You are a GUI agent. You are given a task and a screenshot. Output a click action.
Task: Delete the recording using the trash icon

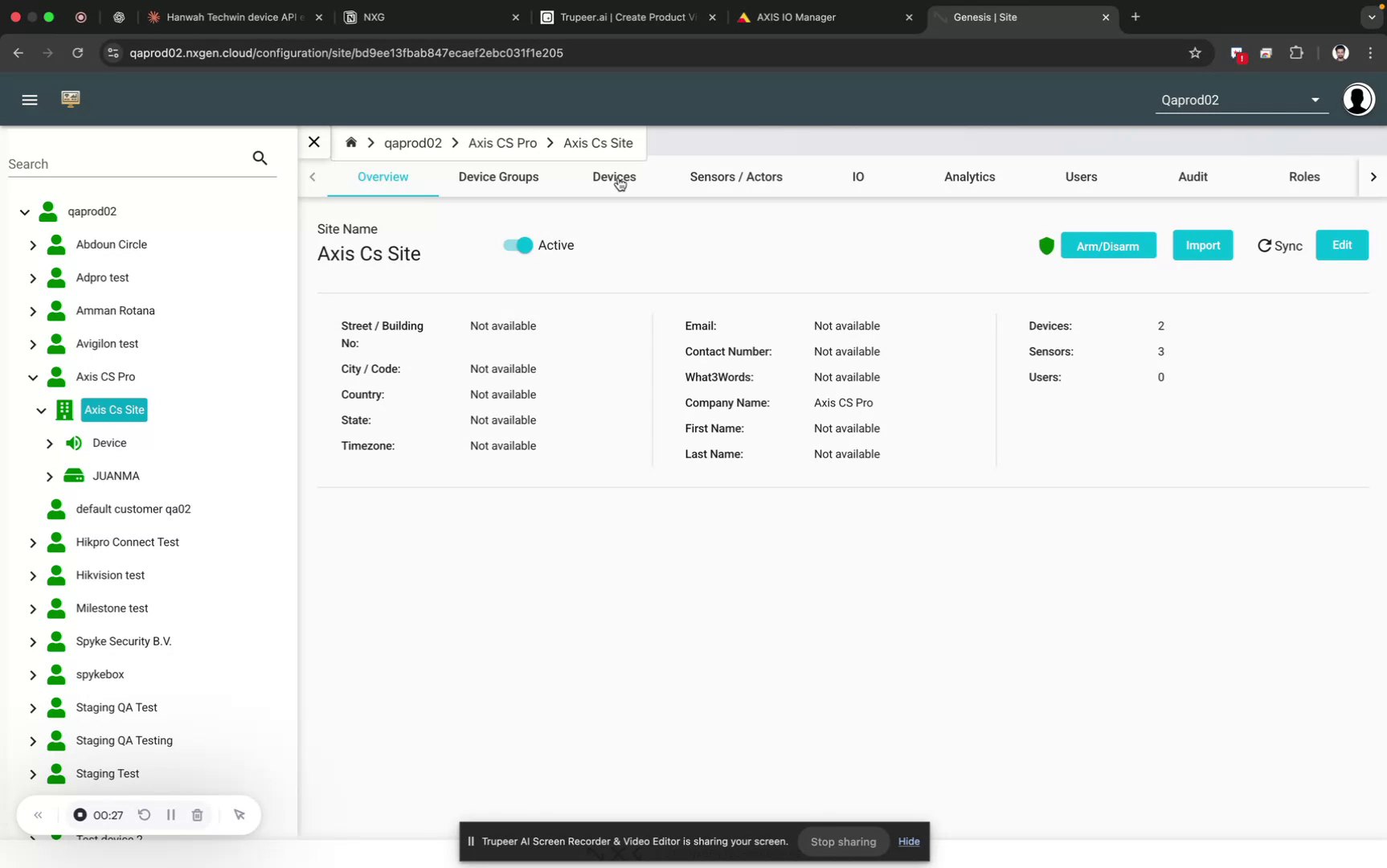coord(197,814)
